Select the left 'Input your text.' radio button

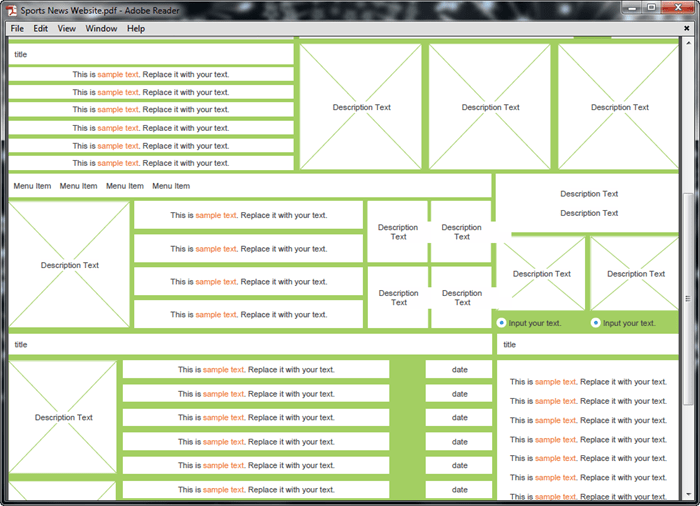coord(501,322)
